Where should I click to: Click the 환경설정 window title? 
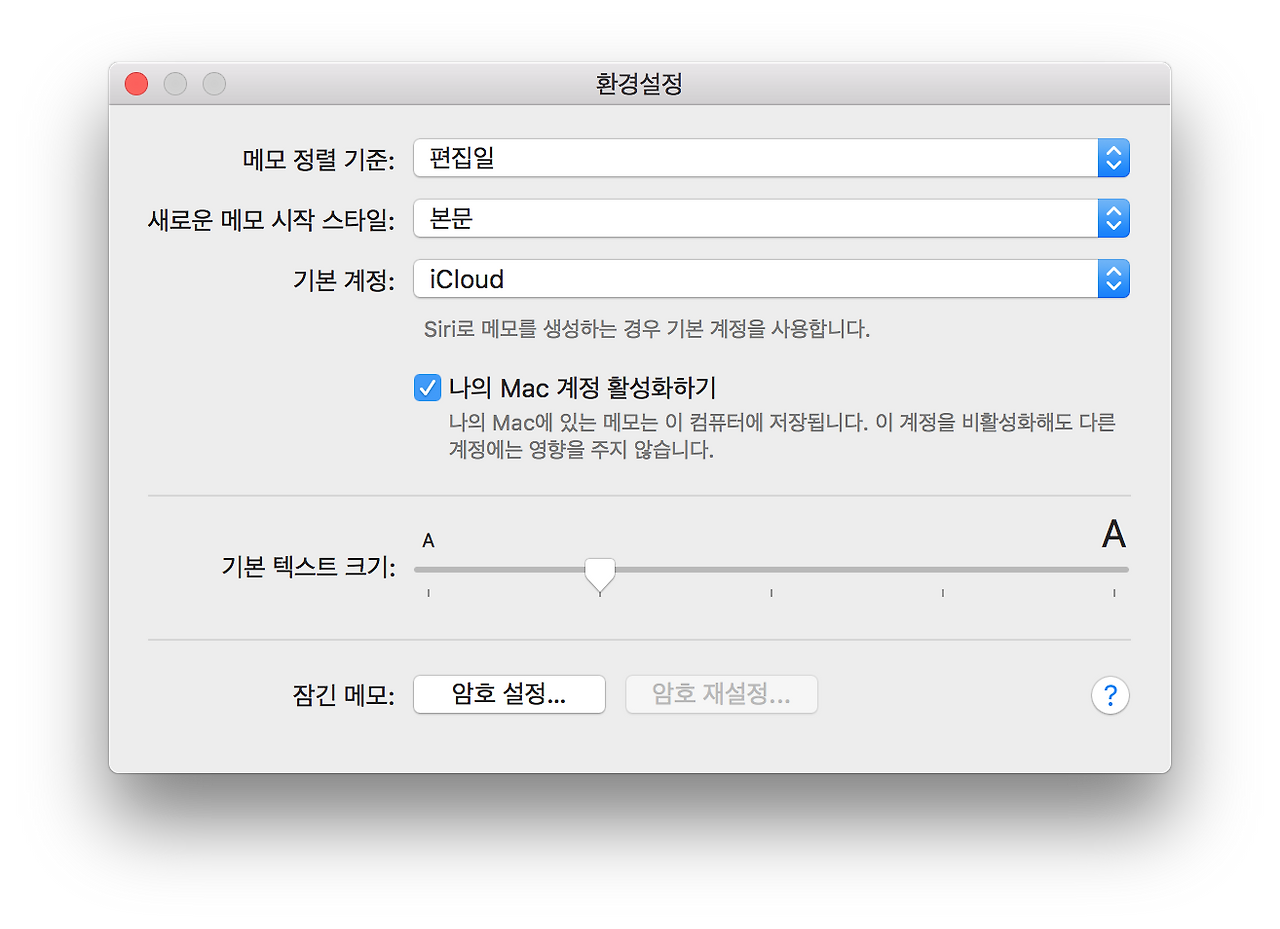(639, 84)
